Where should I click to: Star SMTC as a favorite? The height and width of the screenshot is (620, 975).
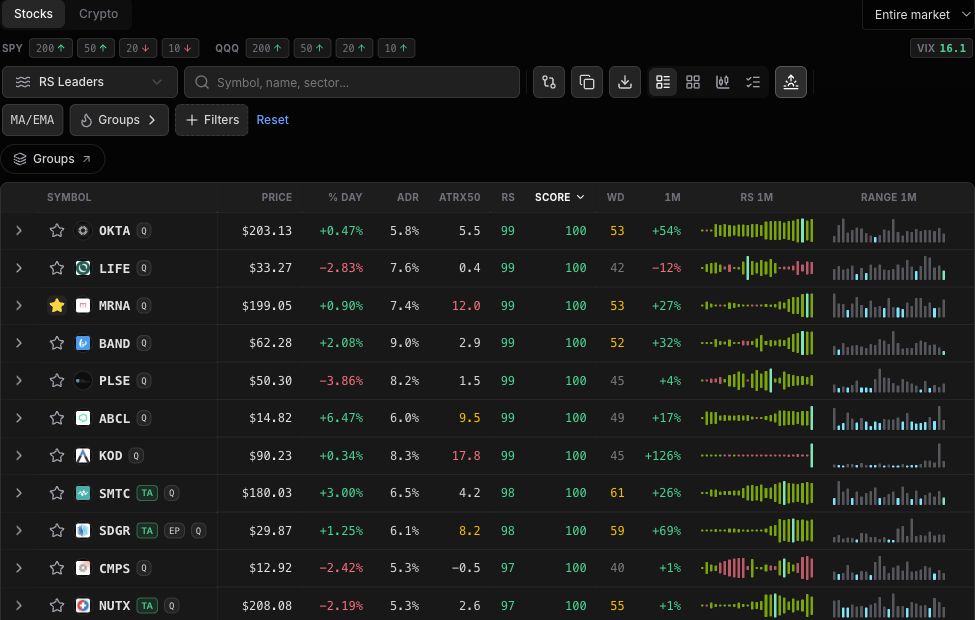tap(57, 493)
